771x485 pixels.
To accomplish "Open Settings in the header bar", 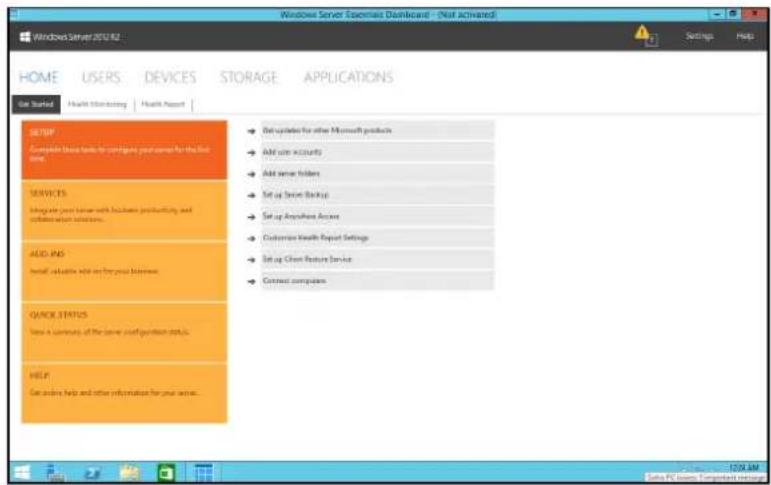I will click(700, 36).
